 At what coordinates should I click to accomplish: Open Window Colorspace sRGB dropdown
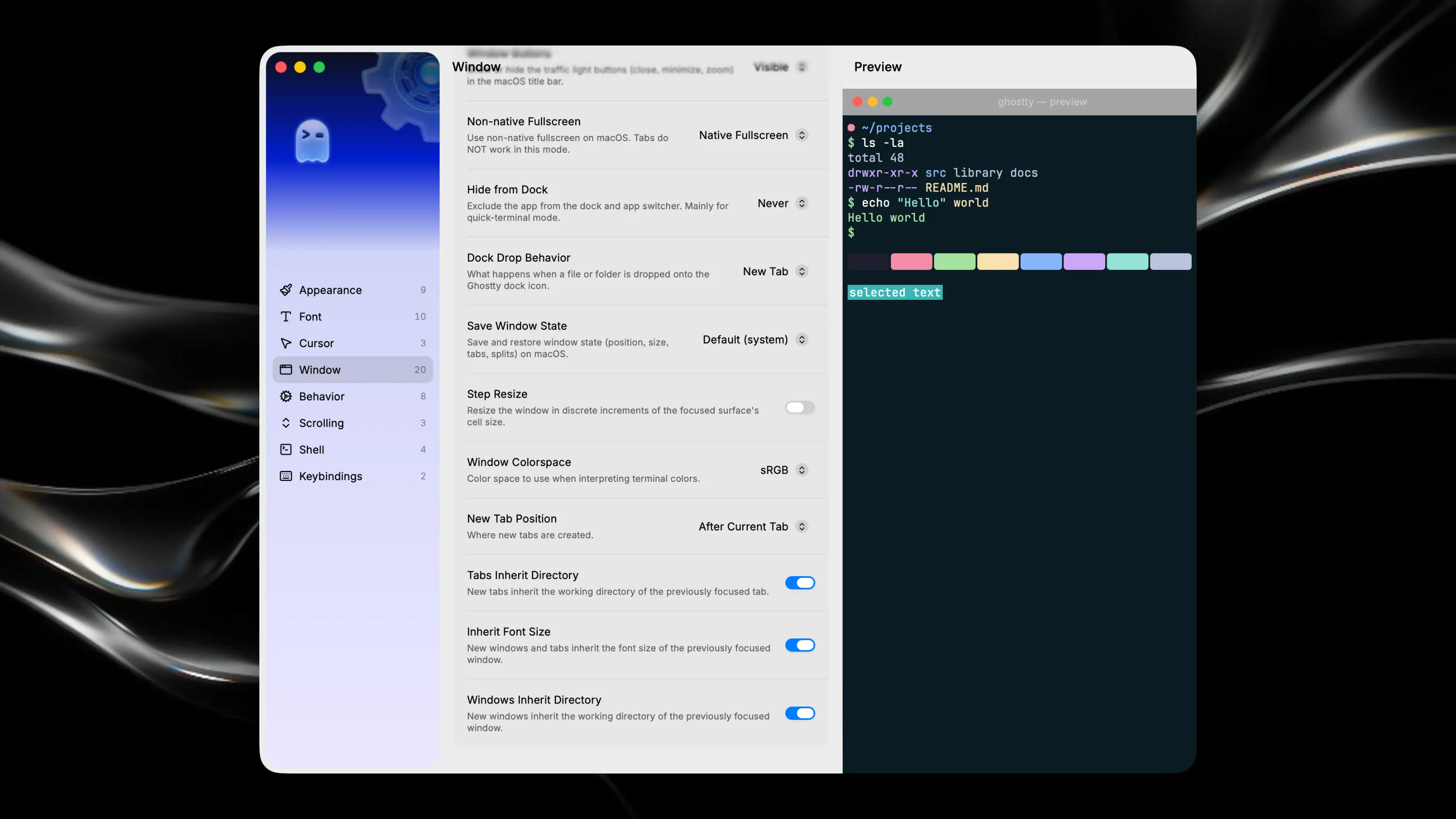(784, 470)
